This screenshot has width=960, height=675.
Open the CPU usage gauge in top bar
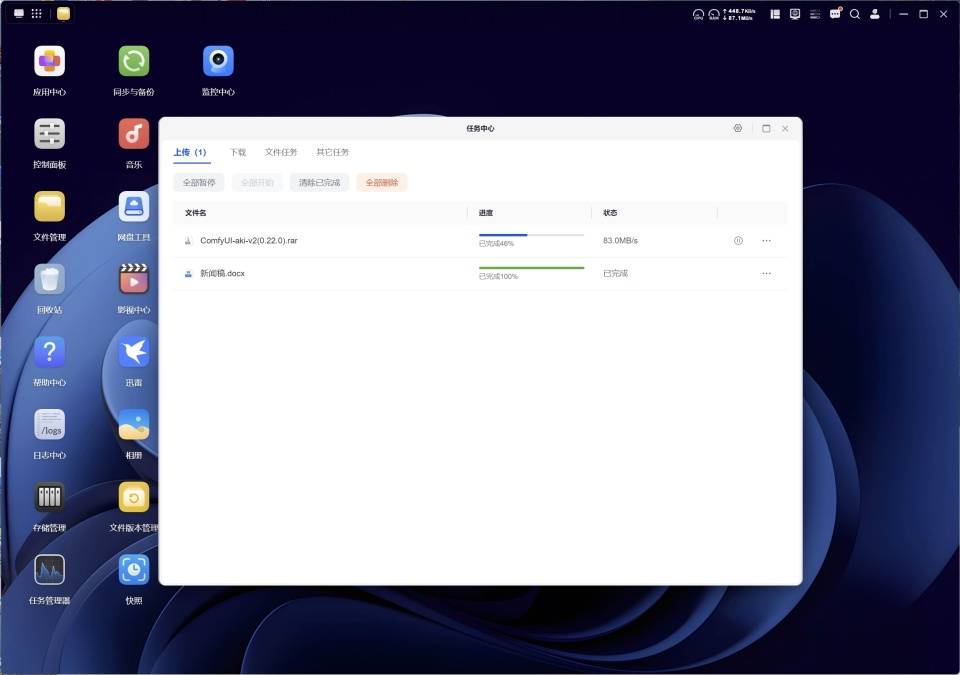click(698, 14)
